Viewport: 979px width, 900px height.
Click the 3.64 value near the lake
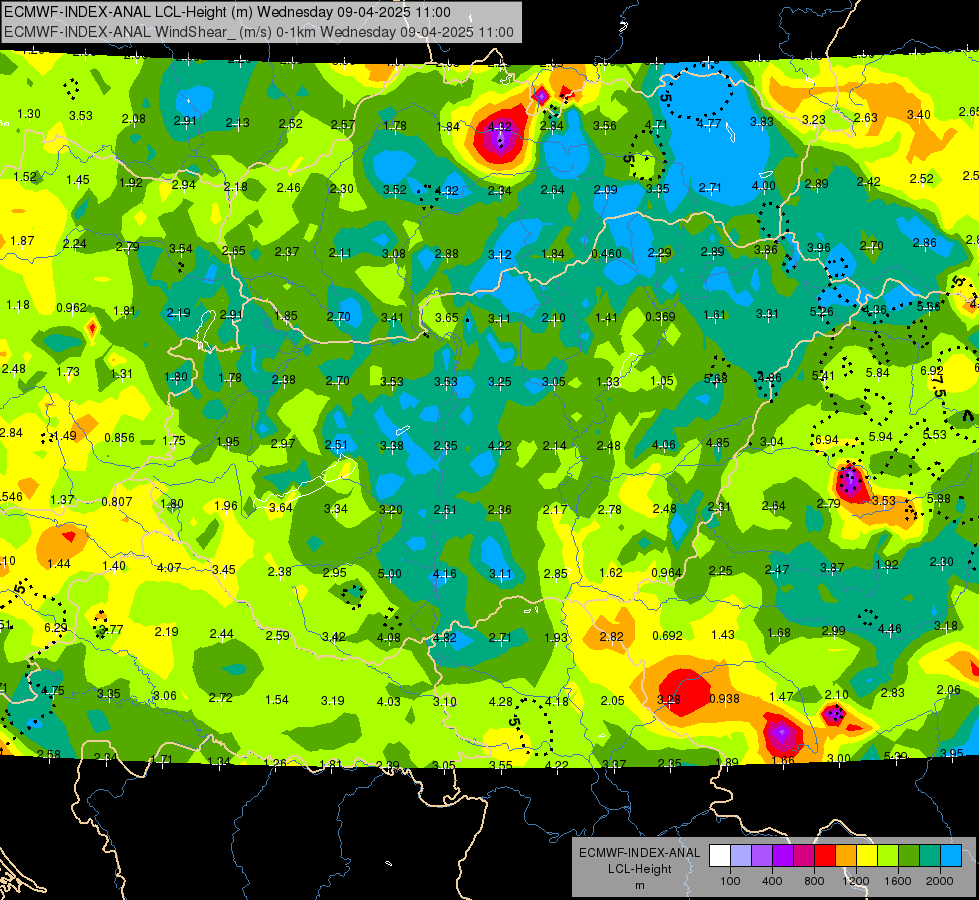(x=281, y=508)
